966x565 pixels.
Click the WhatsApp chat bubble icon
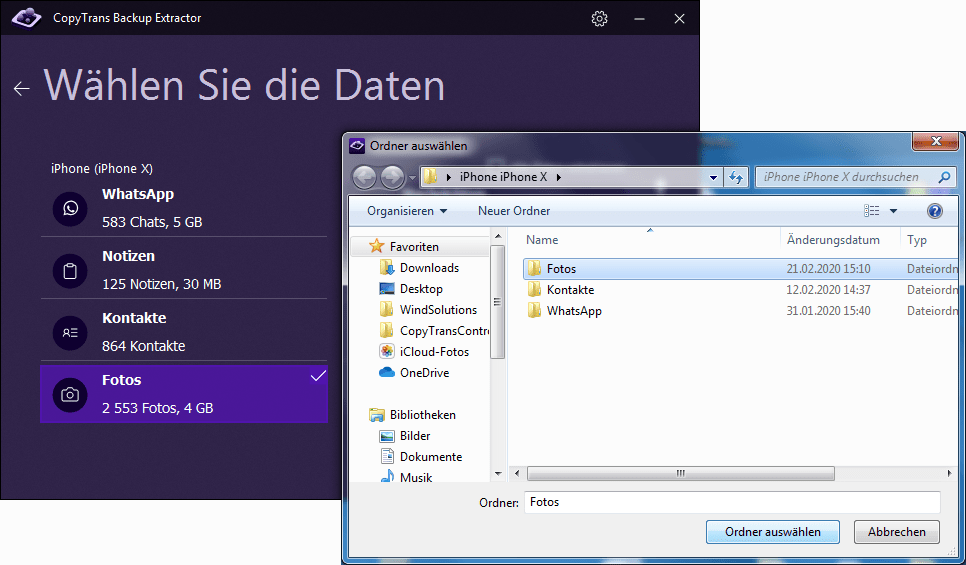point(70,208)
